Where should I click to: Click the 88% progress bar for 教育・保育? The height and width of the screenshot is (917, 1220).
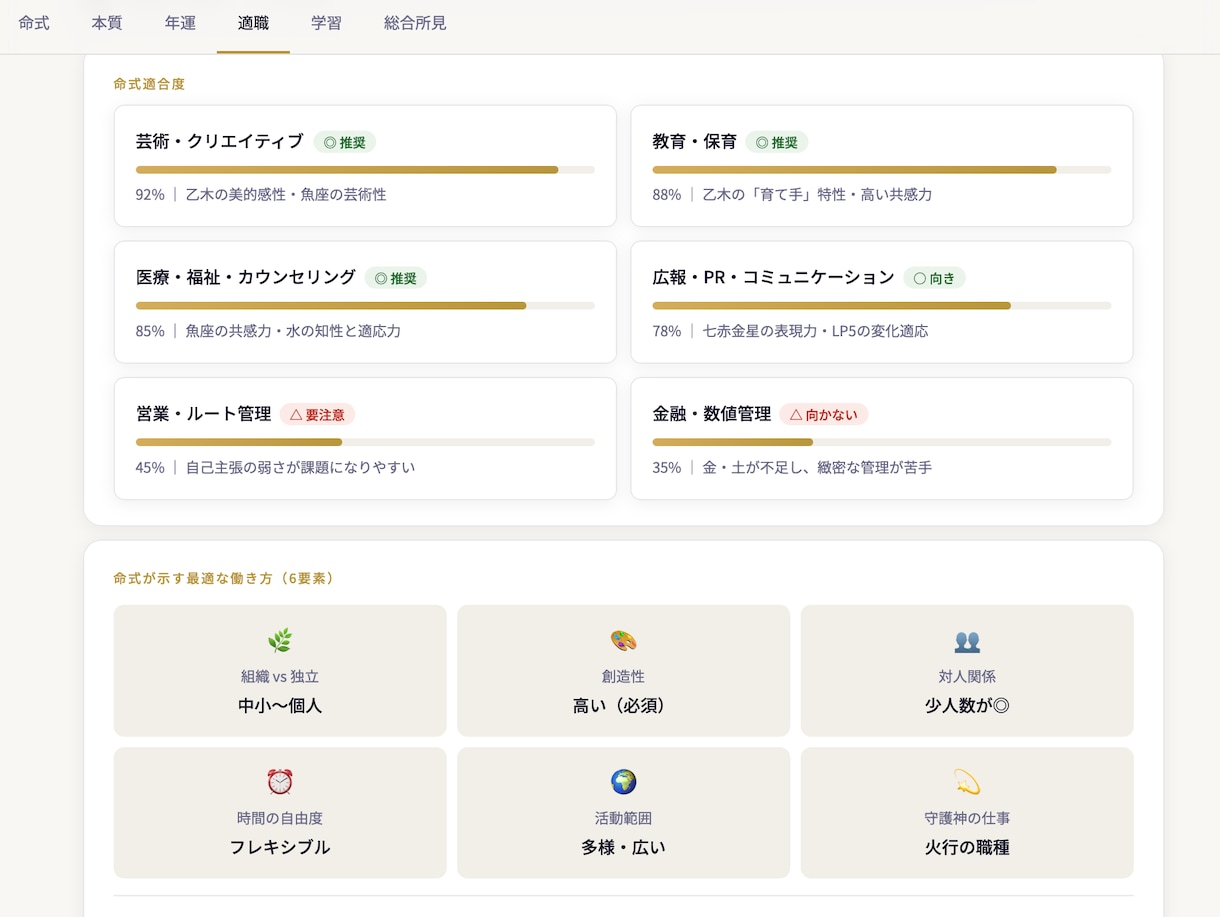tap(882, 170)
